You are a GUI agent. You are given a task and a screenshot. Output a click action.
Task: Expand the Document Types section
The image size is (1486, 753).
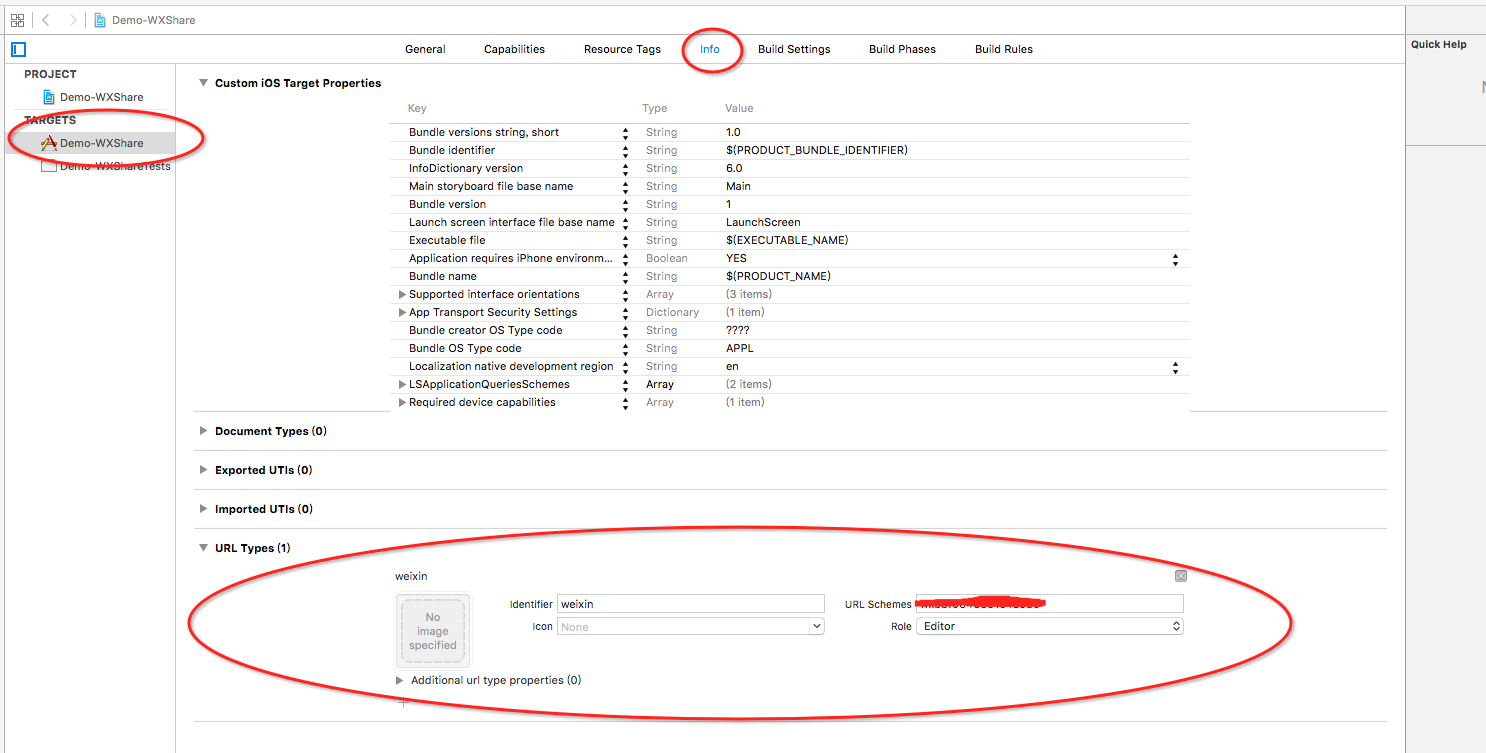(x=204, y=431)
